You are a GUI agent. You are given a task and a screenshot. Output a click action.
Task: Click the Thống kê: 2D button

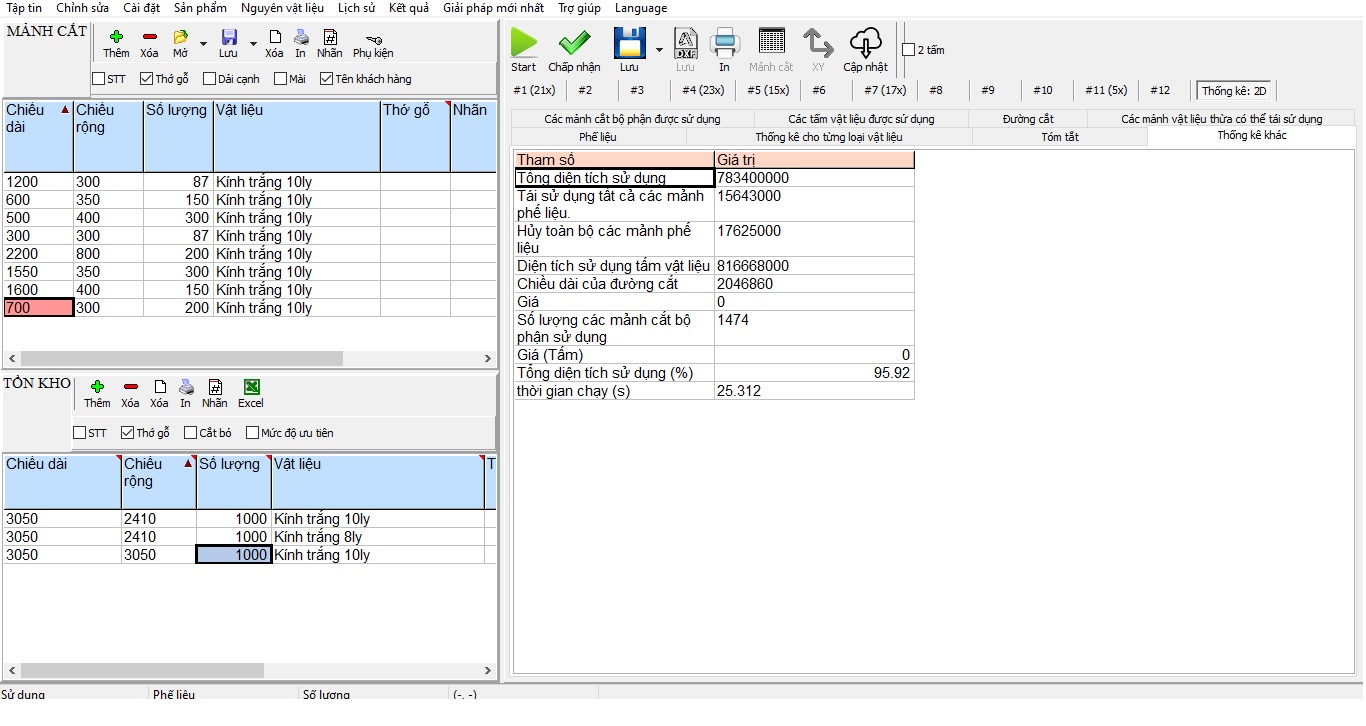pyautogui.click(x=1234, y=91)
